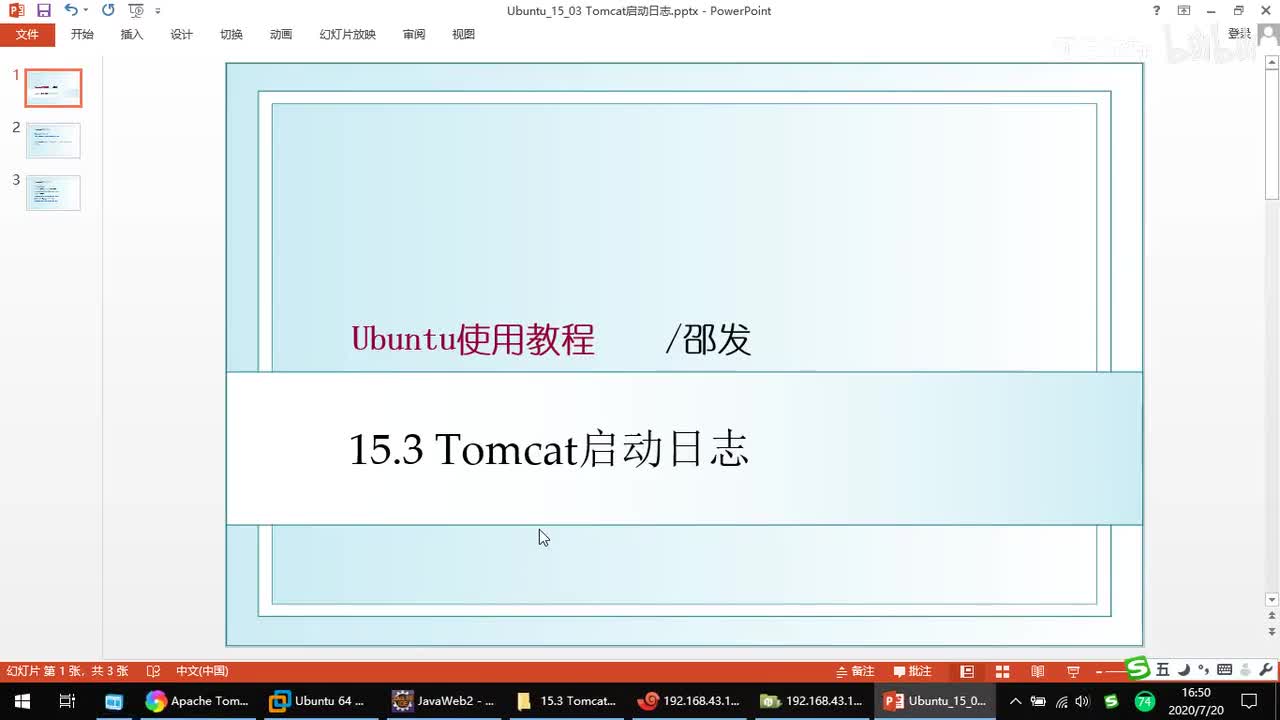Switch to the 动画 ribbon tab
The image size is (1280, 720).
click(281, 34)
